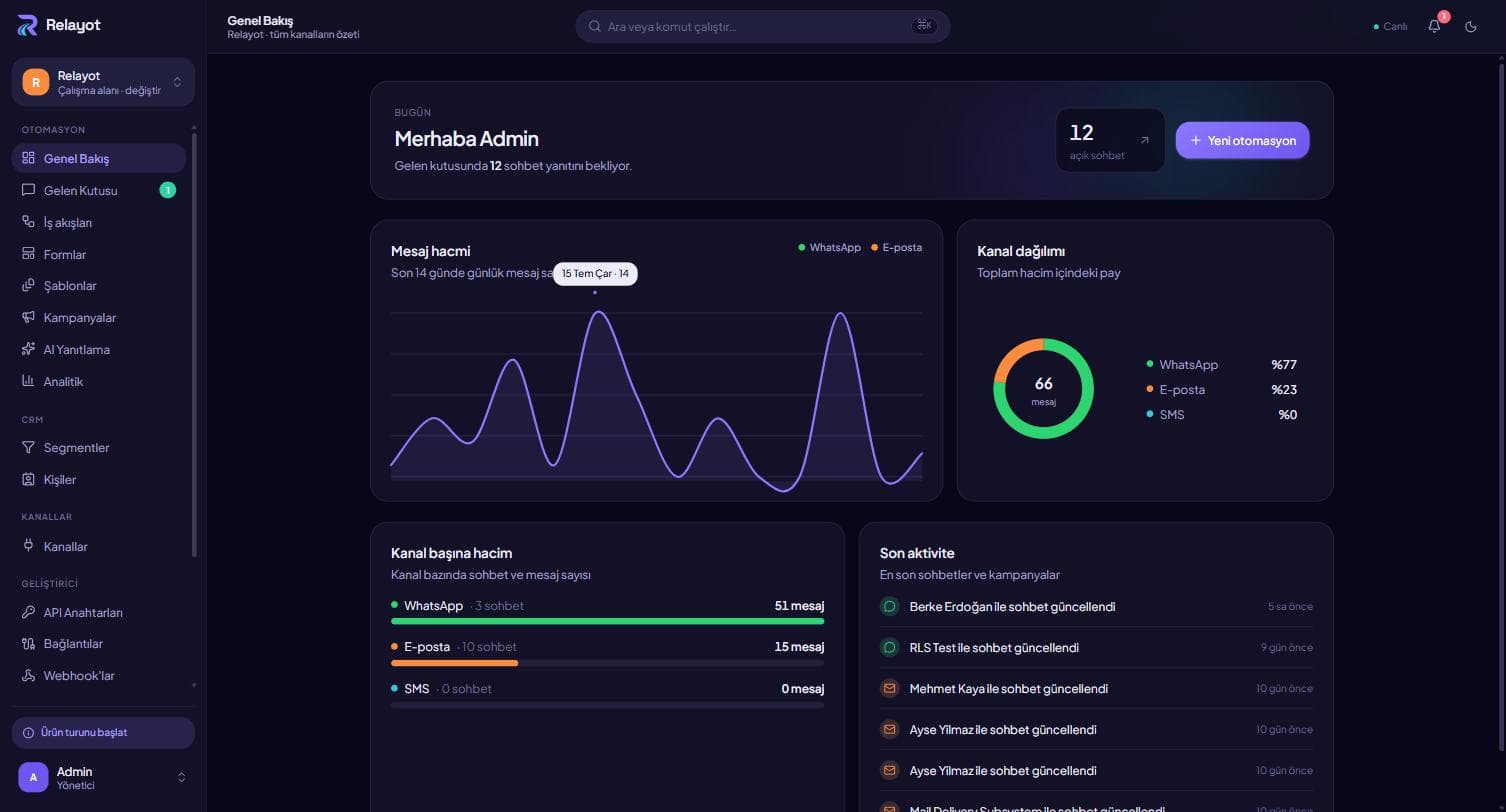The image size is (1506, 812).
Task: Click the purple Admin avatar
Action: coord(33,777)
